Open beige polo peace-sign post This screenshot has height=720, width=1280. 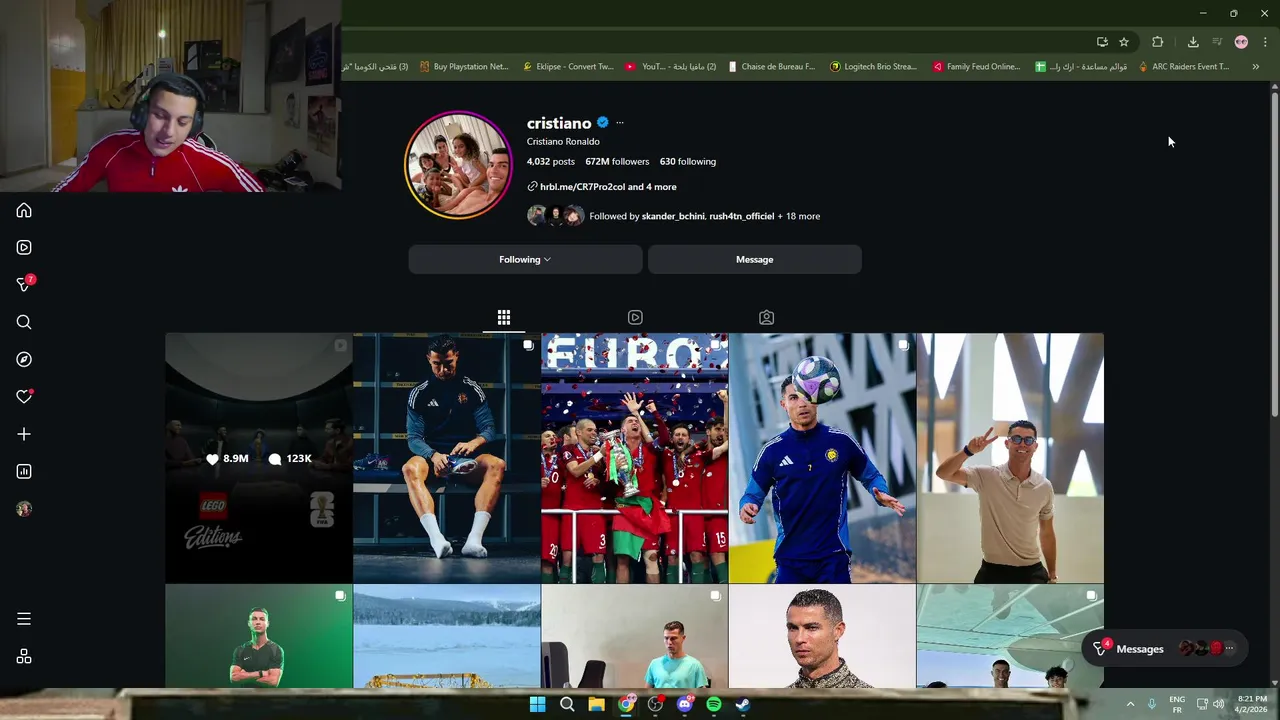coord(1010,458)
